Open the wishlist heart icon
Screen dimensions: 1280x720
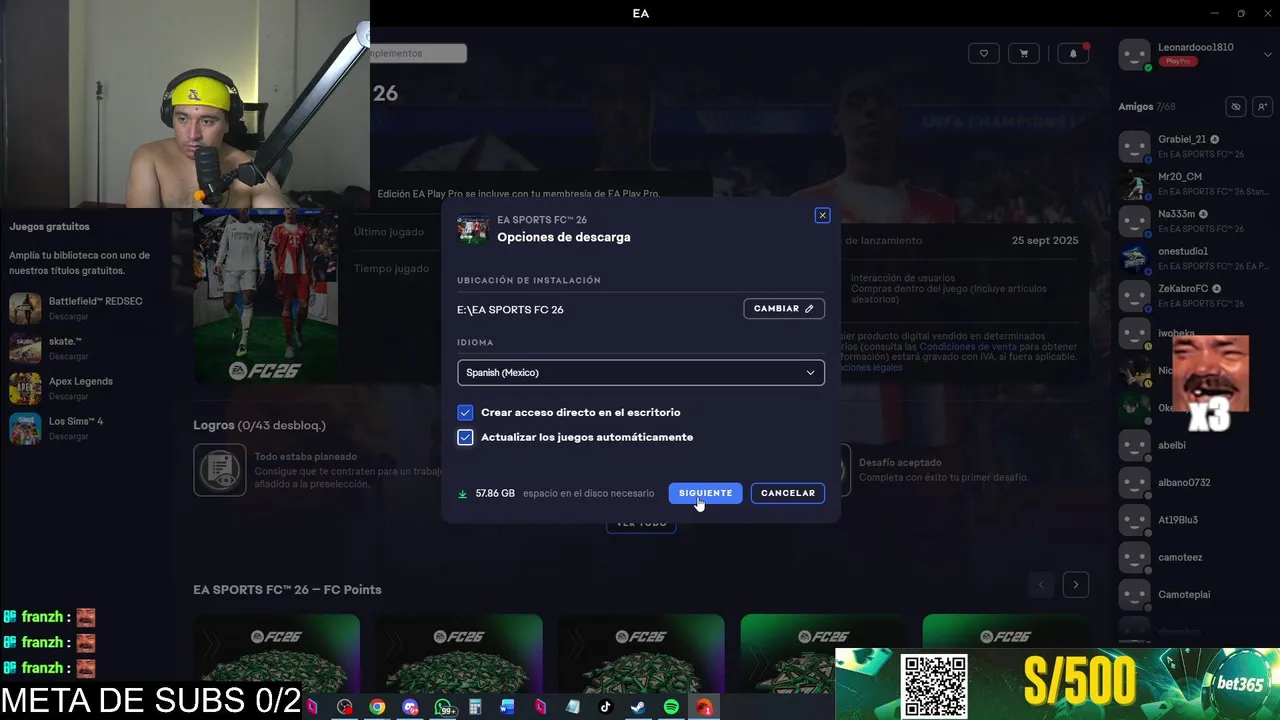[983, 53]
